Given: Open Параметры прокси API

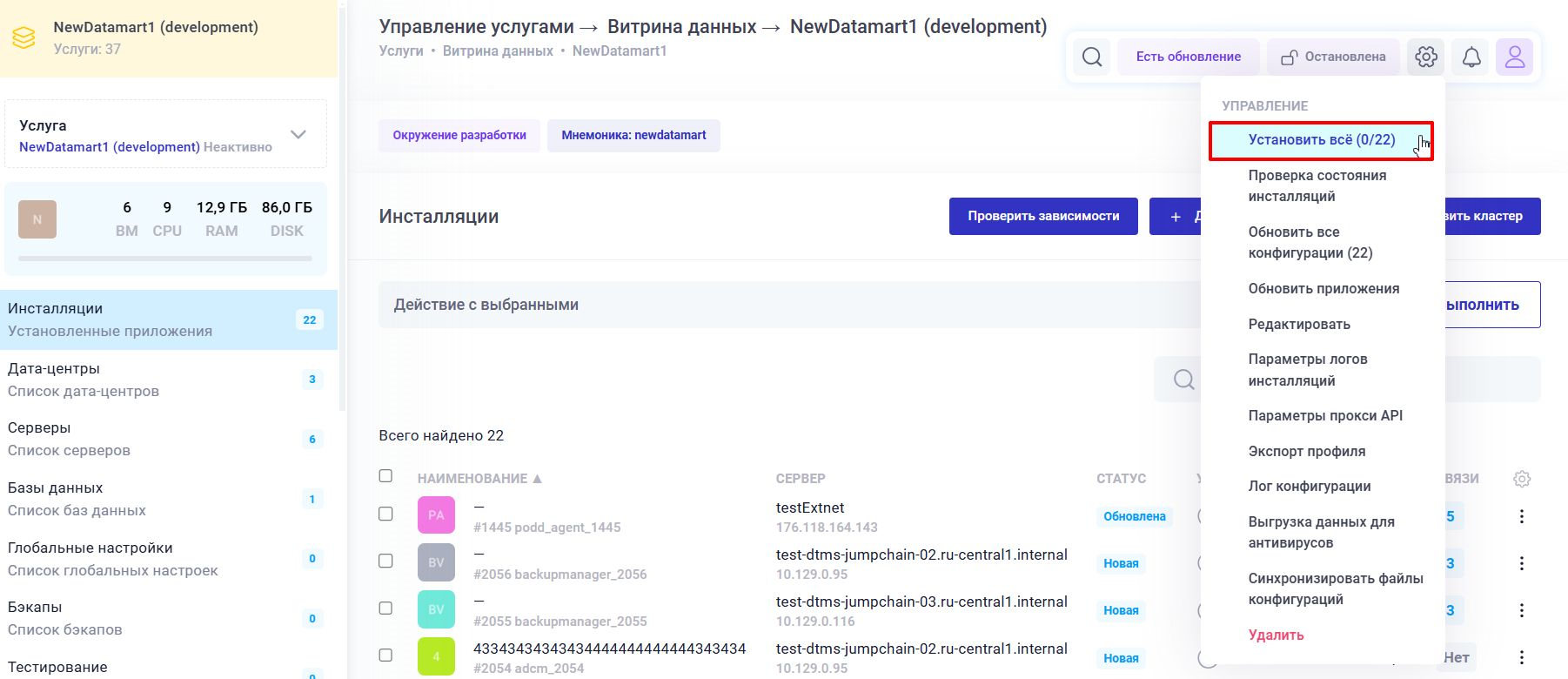Looking at the screenshot, I should [1325, 415].
